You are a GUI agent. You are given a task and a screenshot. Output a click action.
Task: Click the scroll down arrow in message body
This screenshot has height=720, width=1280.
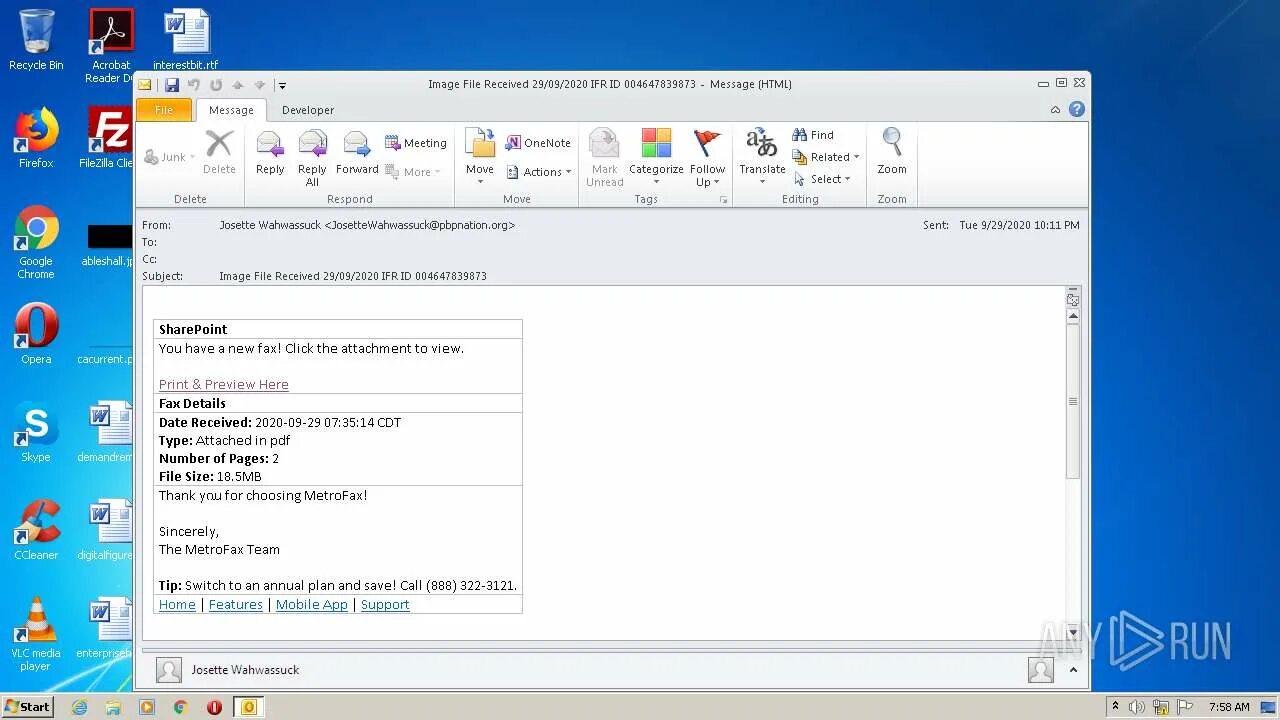click(1073, 632)
